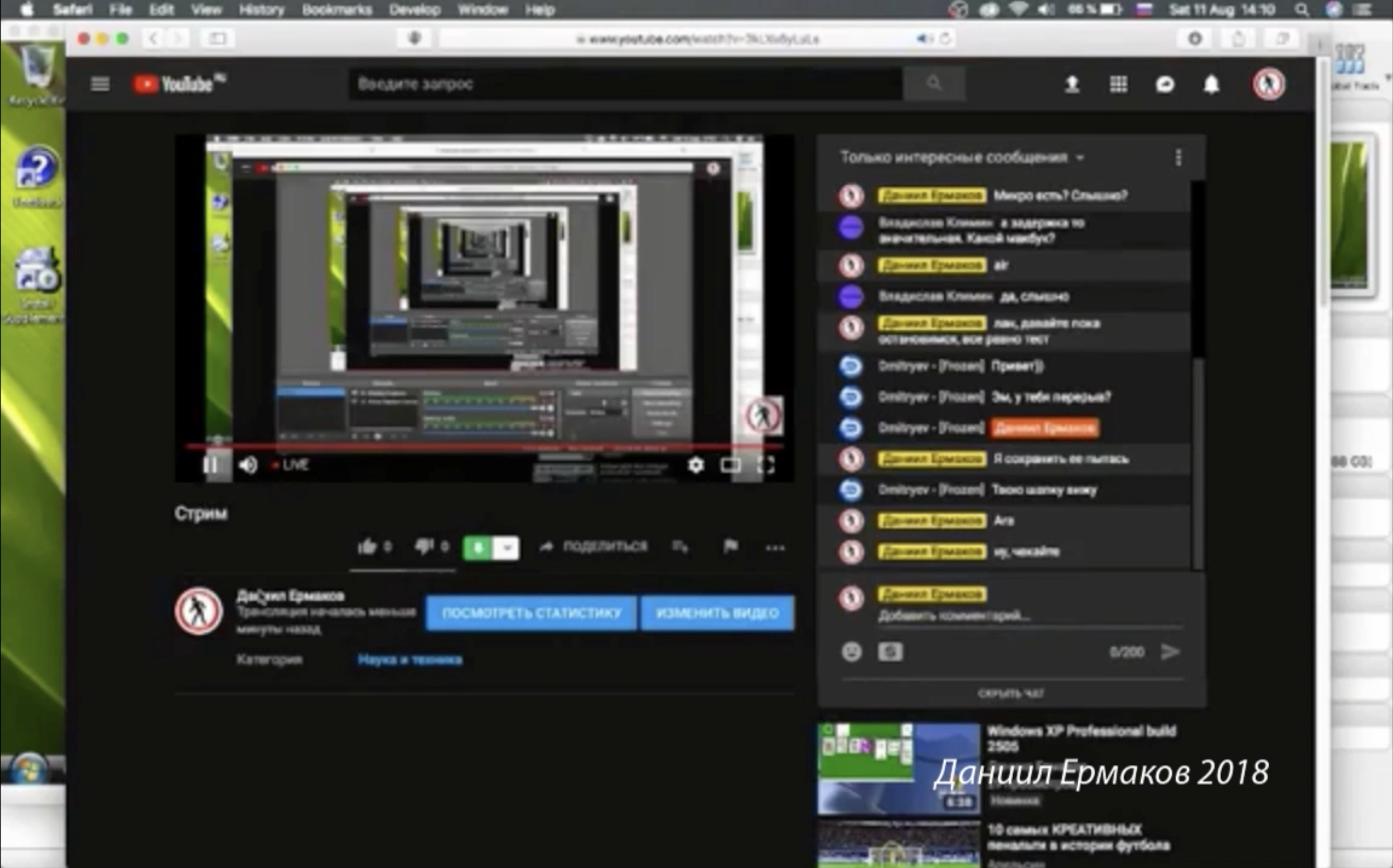Mute the video player volume
The image size is (1393, 868).
[x=248, y=465]
